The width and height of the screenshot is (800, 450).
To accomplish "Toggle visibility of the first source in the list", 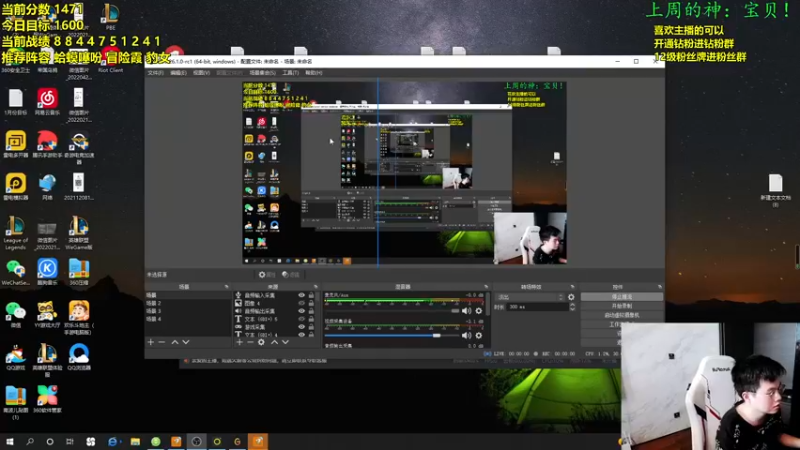I will click(302, 295).
